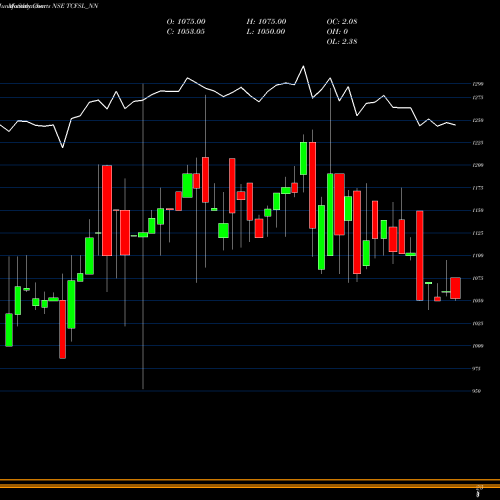Click the 950 price axis label
500x500 pixels.
pos(477,391)
